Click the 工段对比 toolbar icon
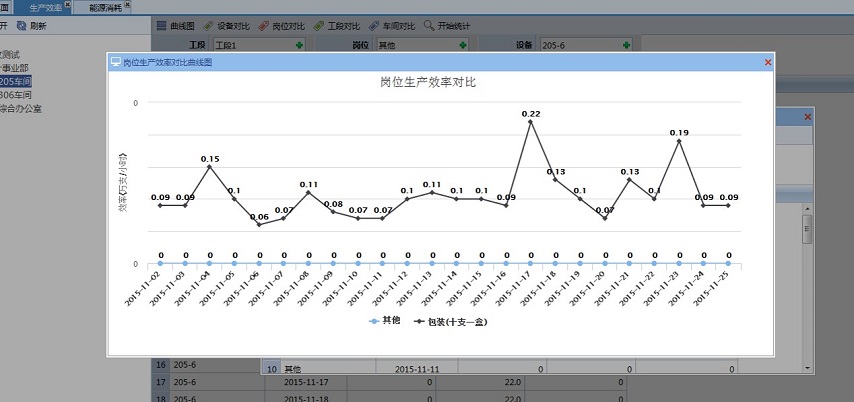Screen dimensions: 854x402 click(x=336, y=25)
